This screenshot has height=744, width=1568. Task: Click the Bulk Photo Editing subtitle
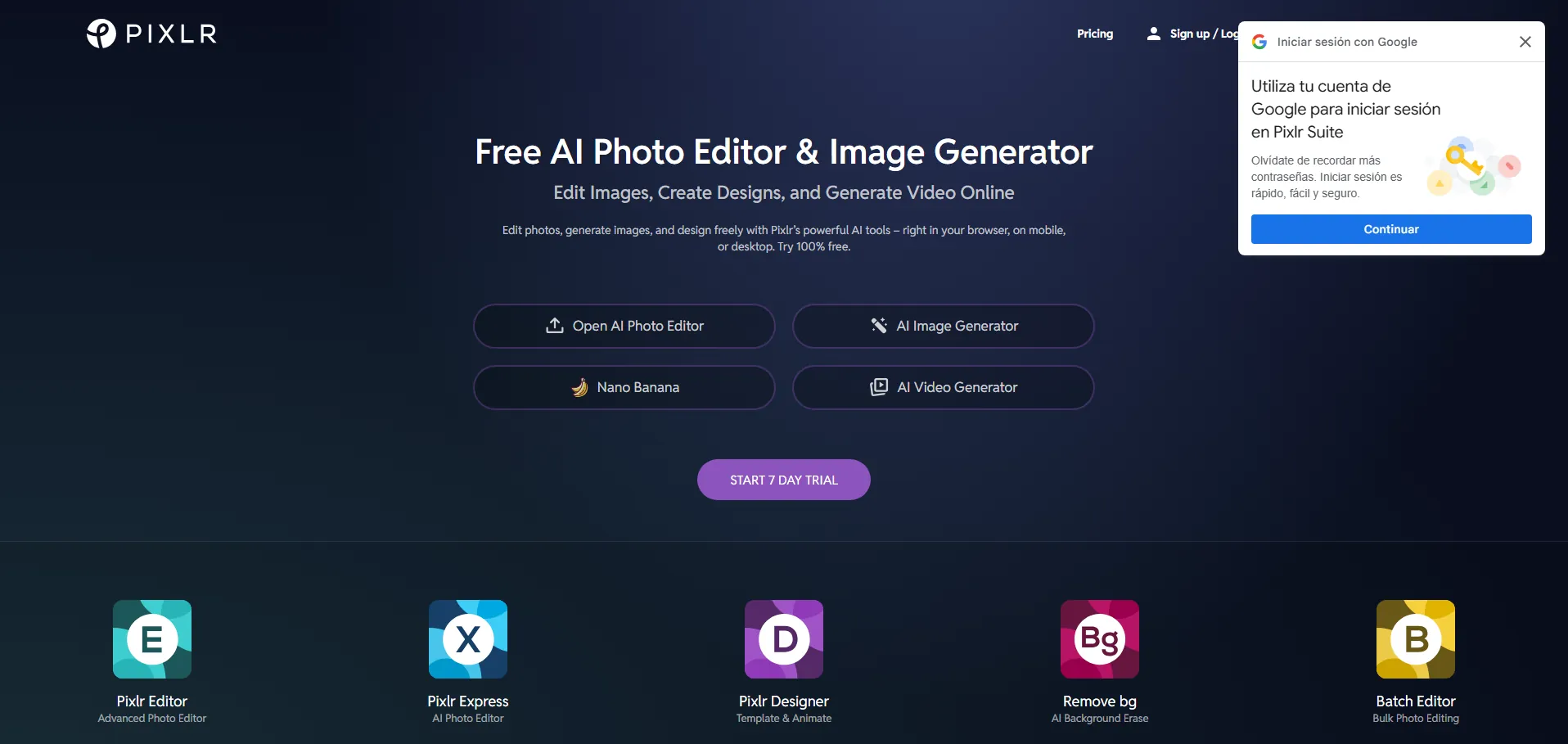tap(1416, 718)
